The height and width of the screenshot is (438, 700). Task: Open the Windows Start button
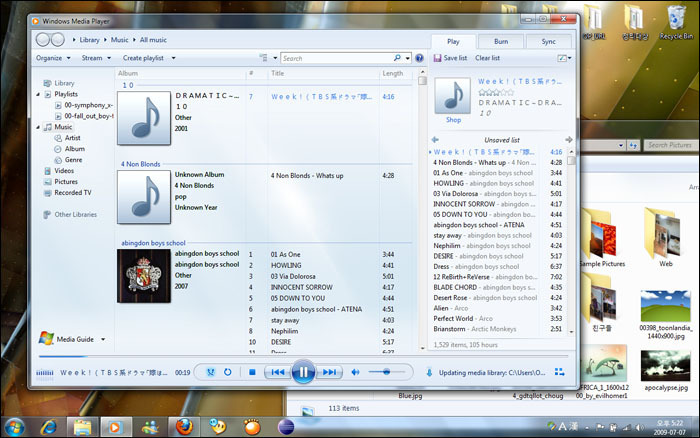[x=15, y=427]
